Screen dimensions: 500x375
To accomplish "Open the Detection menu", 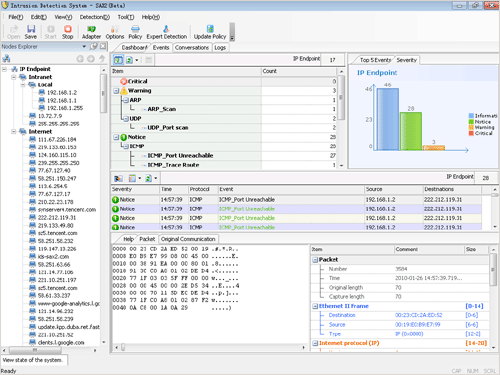I will coord(95,17).
